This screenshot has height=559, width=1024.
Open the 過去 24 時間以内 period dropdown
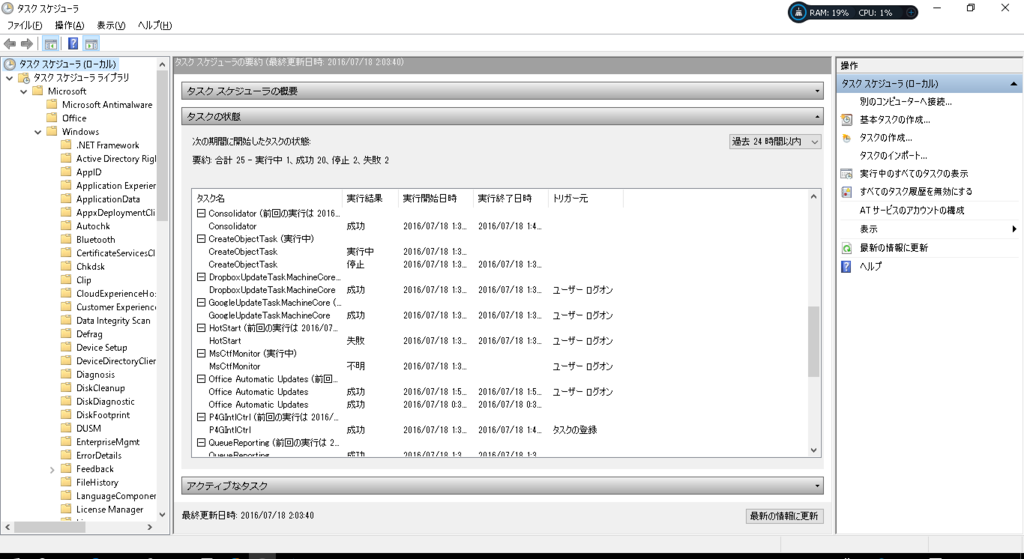(x=775, y=142)
